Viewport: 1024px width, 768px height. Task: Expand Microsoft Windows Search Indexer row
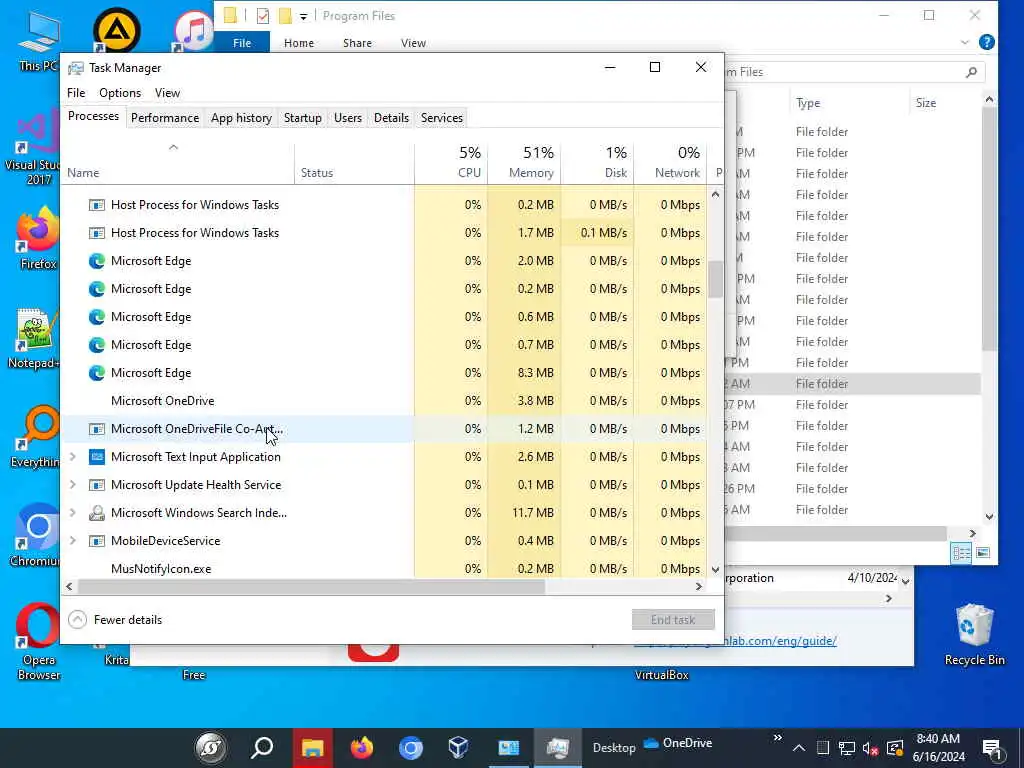coord(72,513)
